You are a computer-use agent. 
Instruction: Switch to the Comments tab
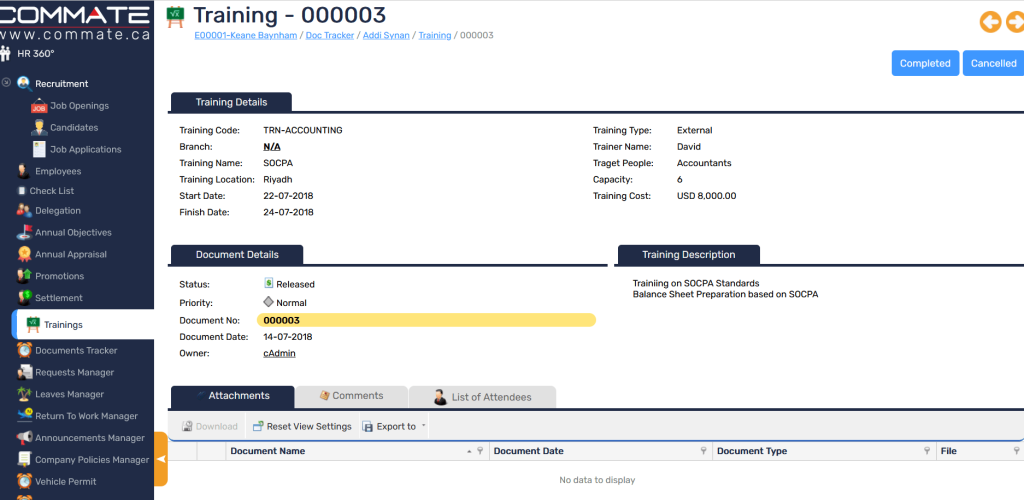[x=351, y=396]
